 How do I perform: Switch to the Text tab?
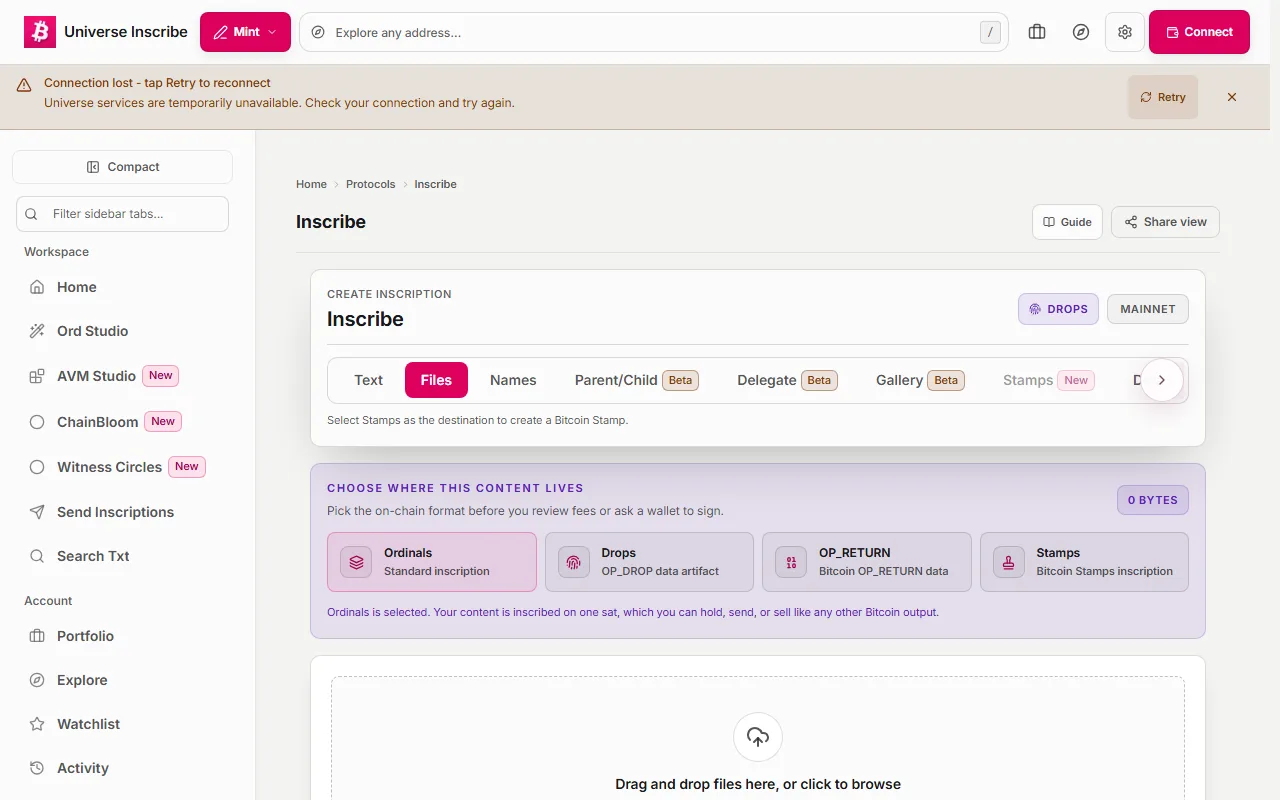click(x=368, y=380)
